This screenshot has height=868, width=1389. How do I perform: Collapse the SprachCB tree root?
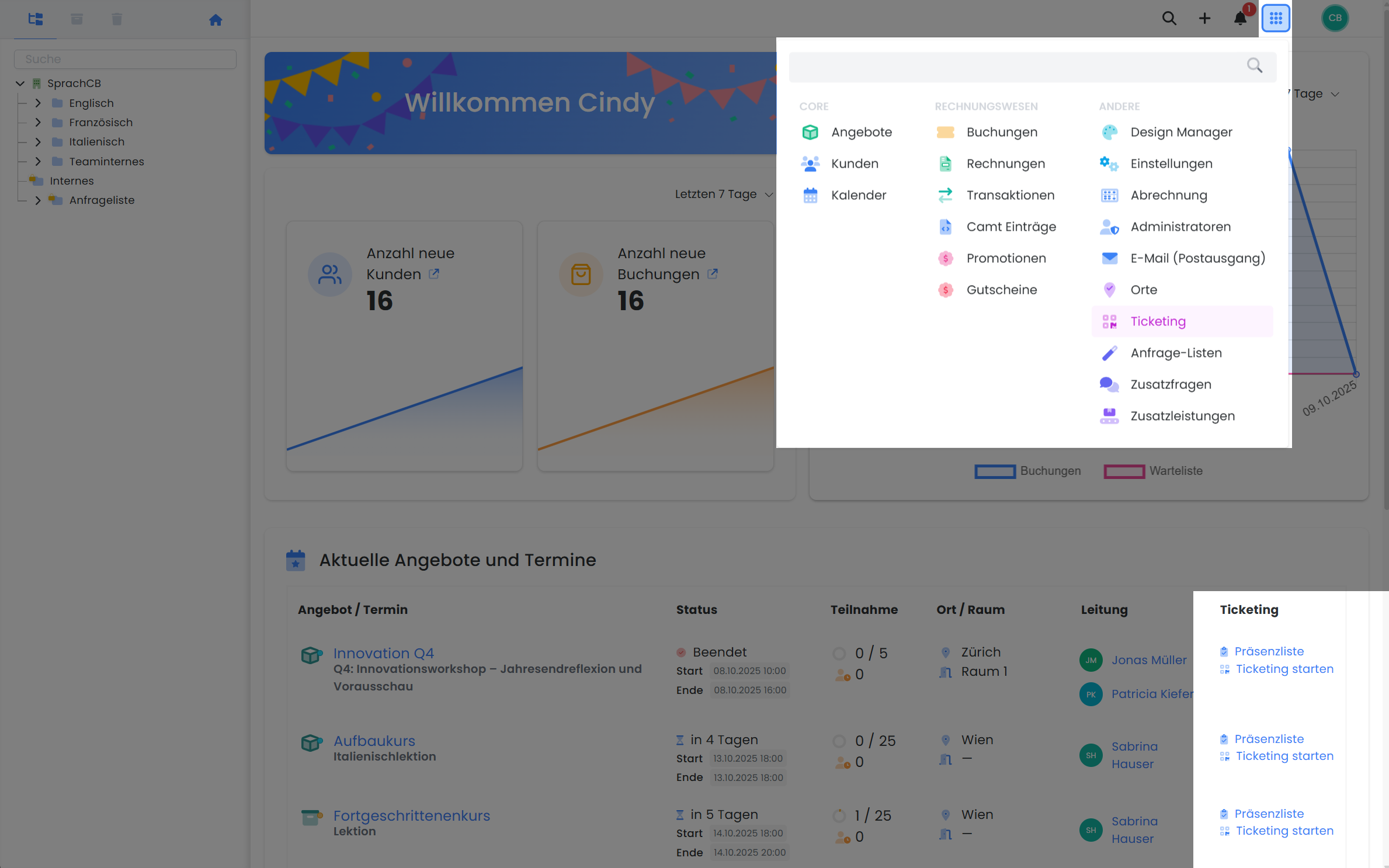coord(20,84)
